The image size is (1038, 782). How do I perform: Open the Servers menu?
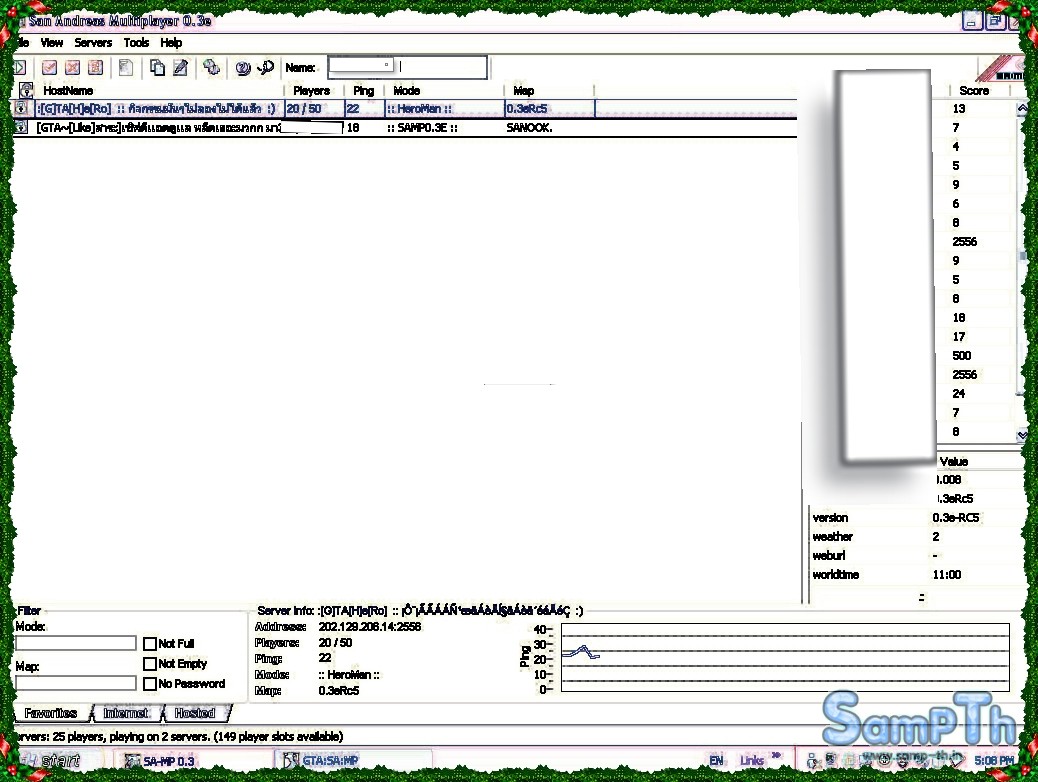(93, 43)
